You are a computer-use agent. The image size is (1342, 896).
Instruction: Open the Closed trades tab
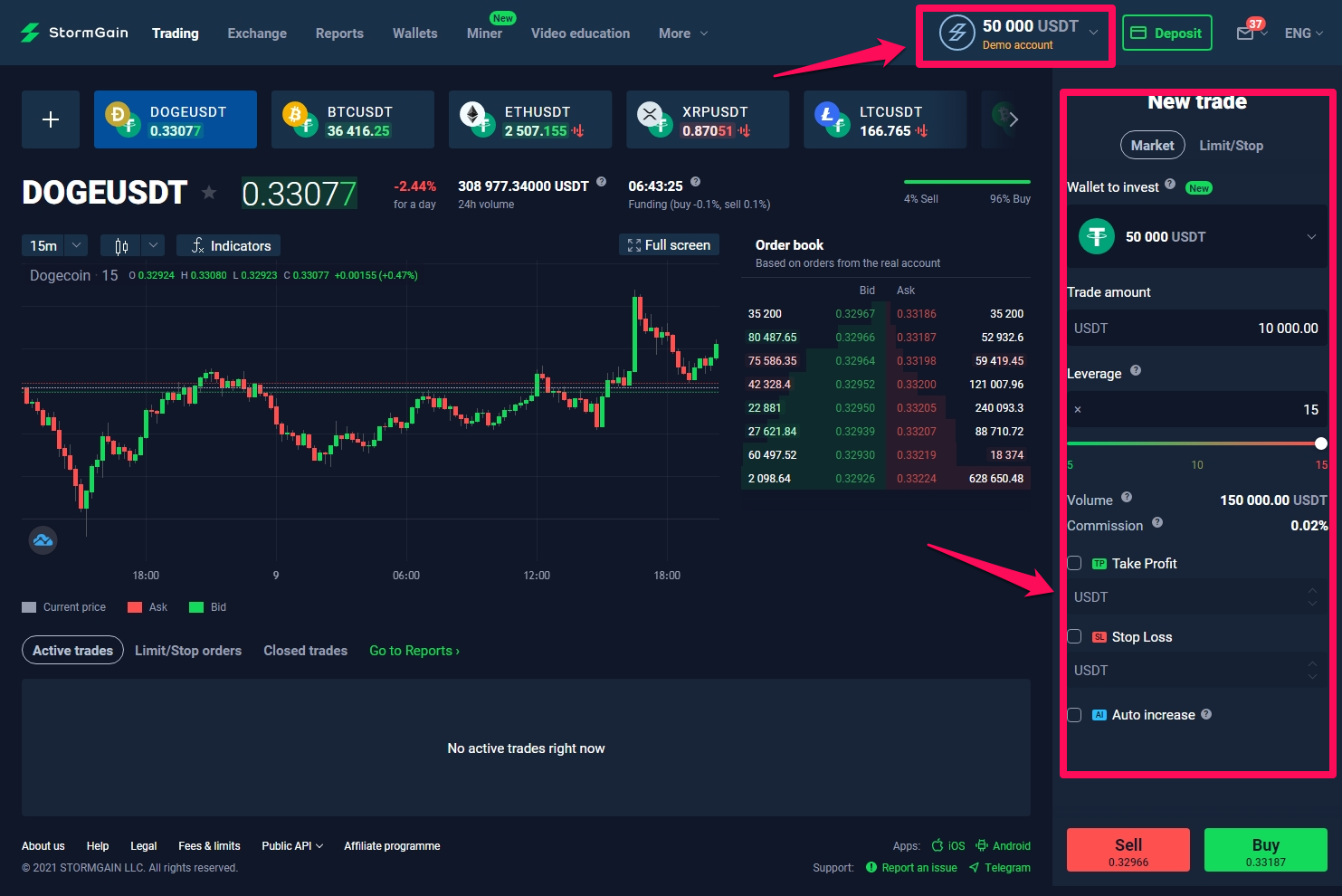click(305, 650)
